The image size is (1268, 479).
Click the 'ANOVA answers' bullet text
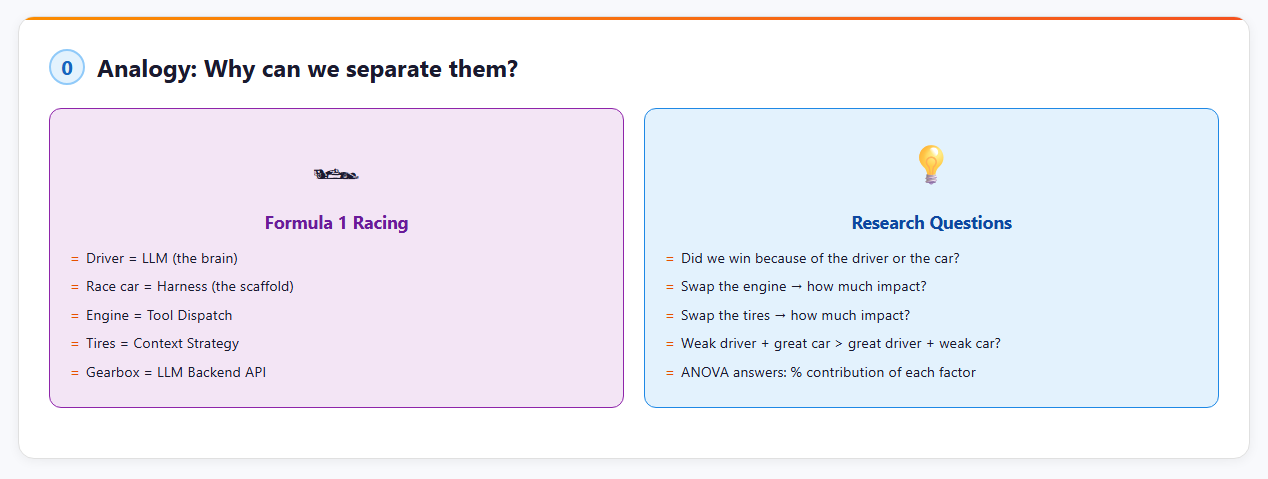pyautogui.click(x=828, y=372)
